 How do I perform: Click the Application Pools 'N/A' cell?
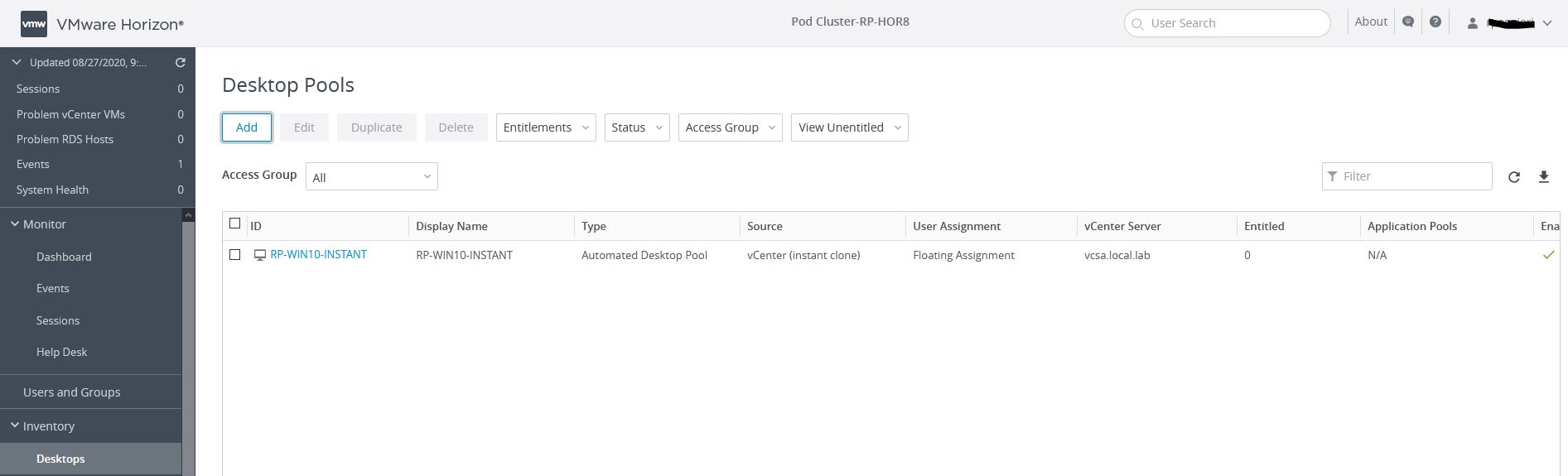coord(1377,255)
